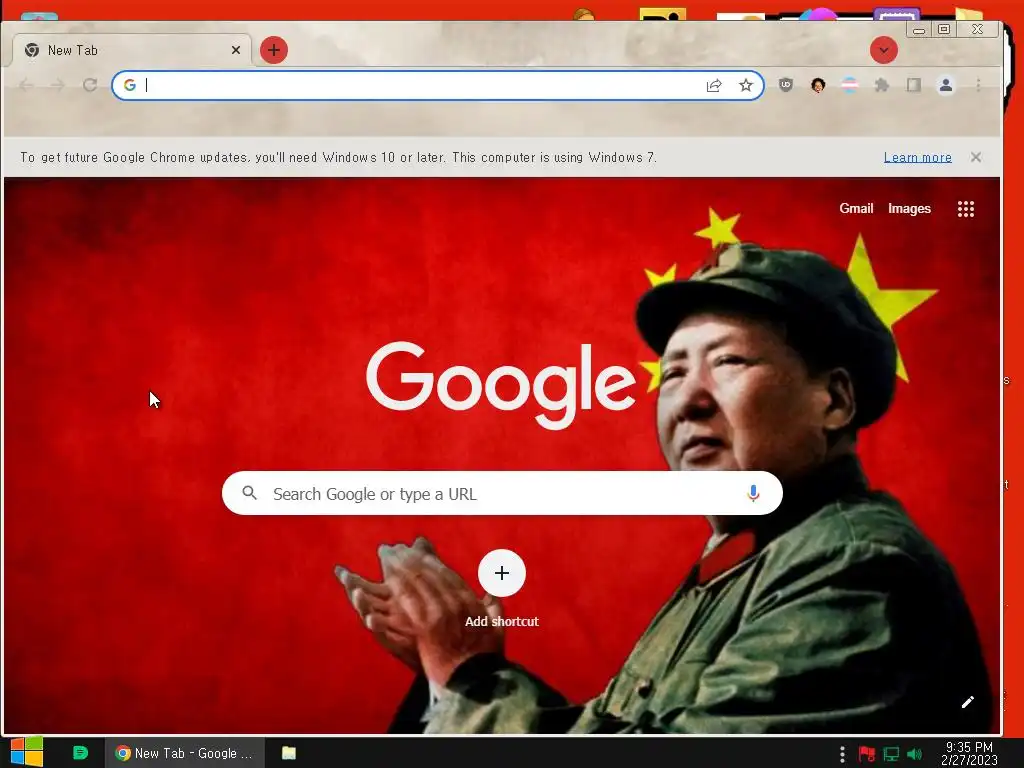Open the uBlock Origin shield extension

(x=786, y=85)
